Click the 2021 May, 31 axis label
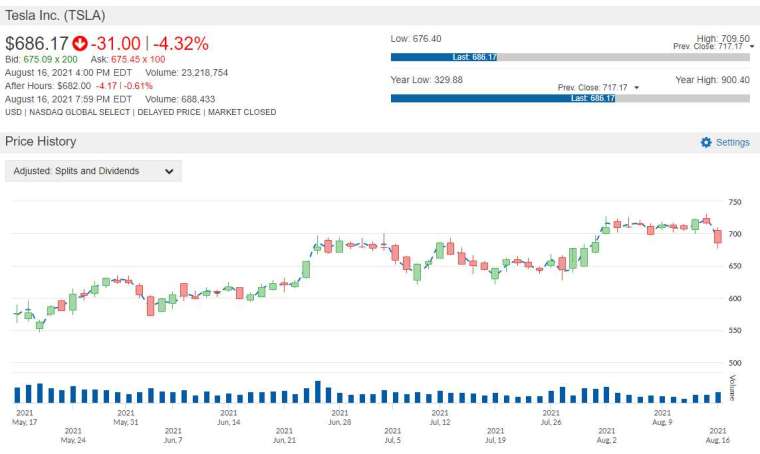 (x=126, y=418)
